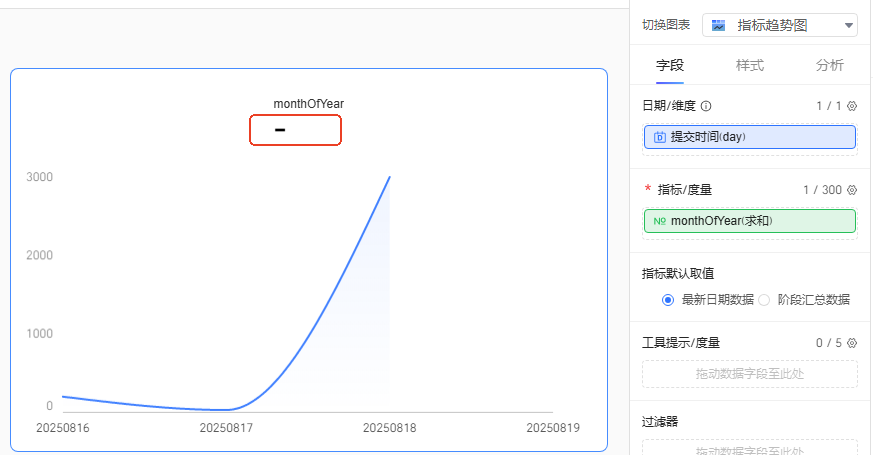Screen dimensions: 873x455
Task: Click the tooltip field drop area
Action: point(750,374)
